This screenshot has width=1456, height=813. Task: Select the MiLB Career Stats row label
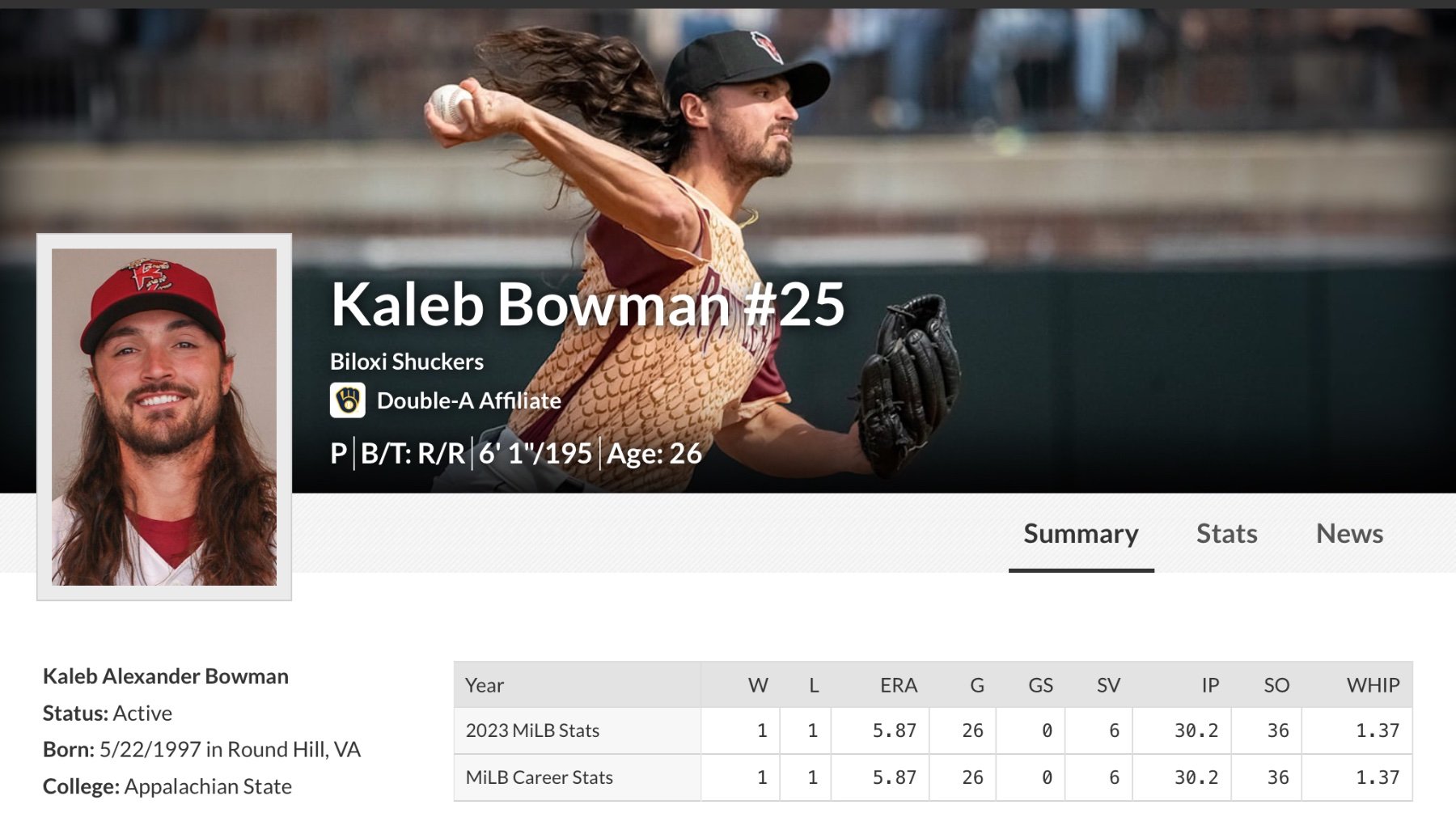[540, 777]
